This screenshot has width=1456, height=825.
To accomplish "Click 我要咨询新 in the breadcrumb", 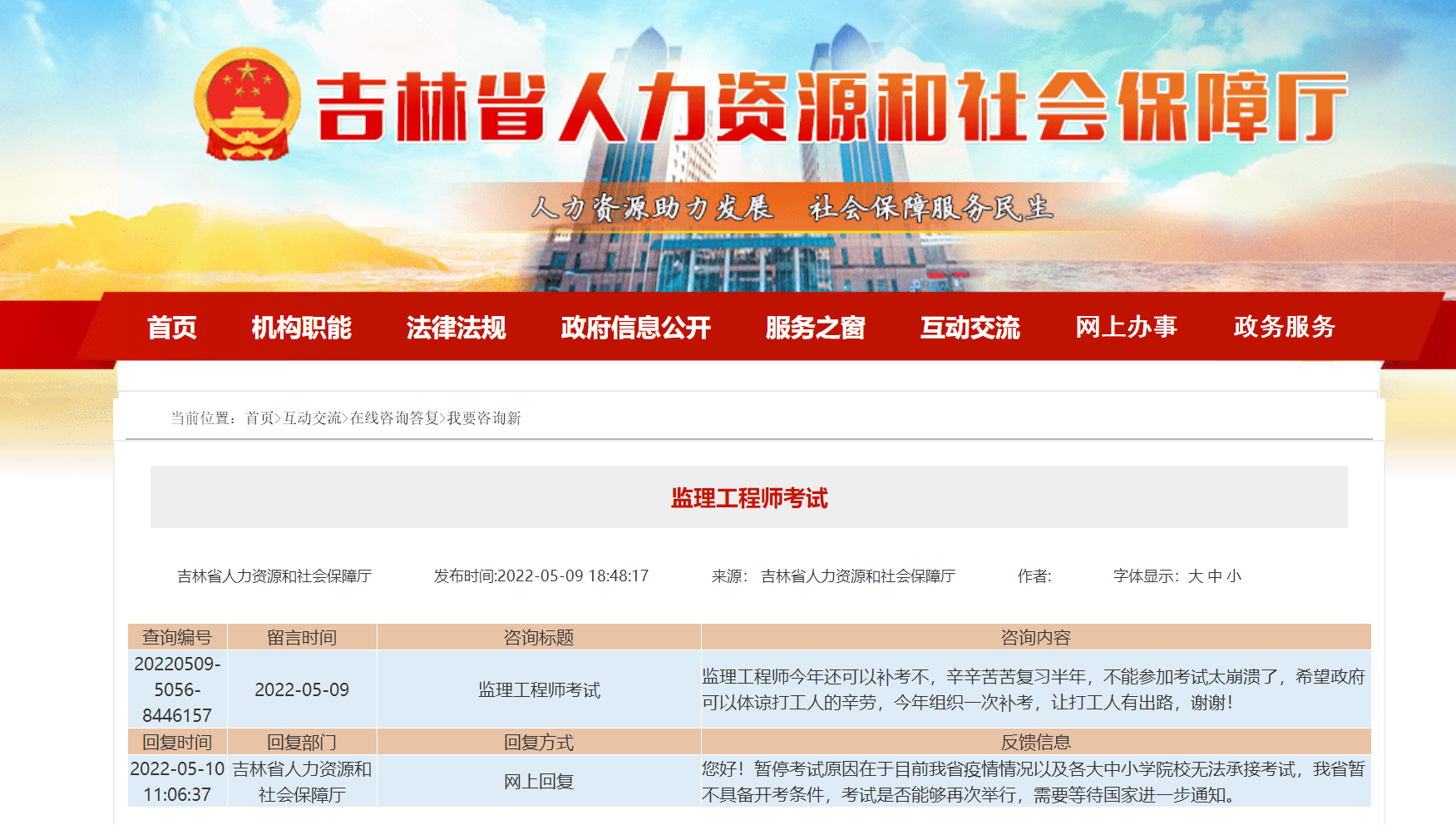I will coord(484,418).
